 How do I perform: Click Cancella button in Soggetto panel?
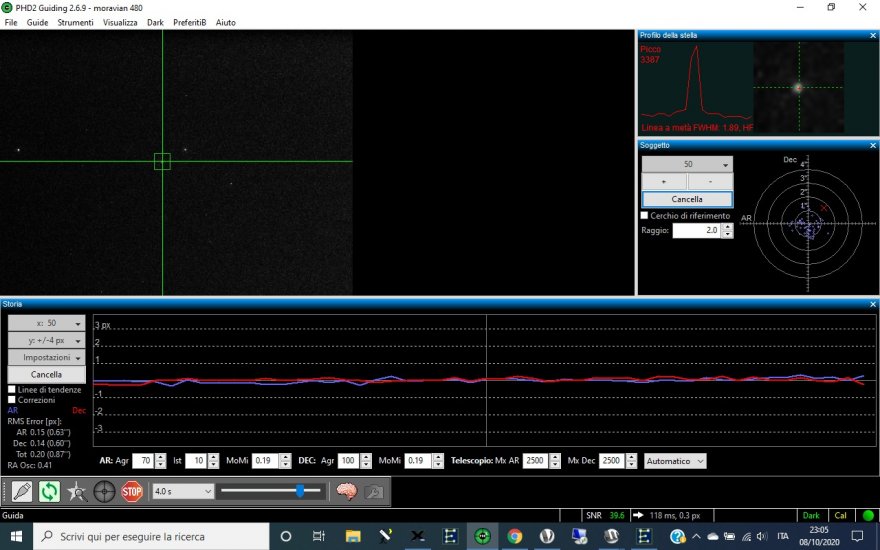(688, 199)
